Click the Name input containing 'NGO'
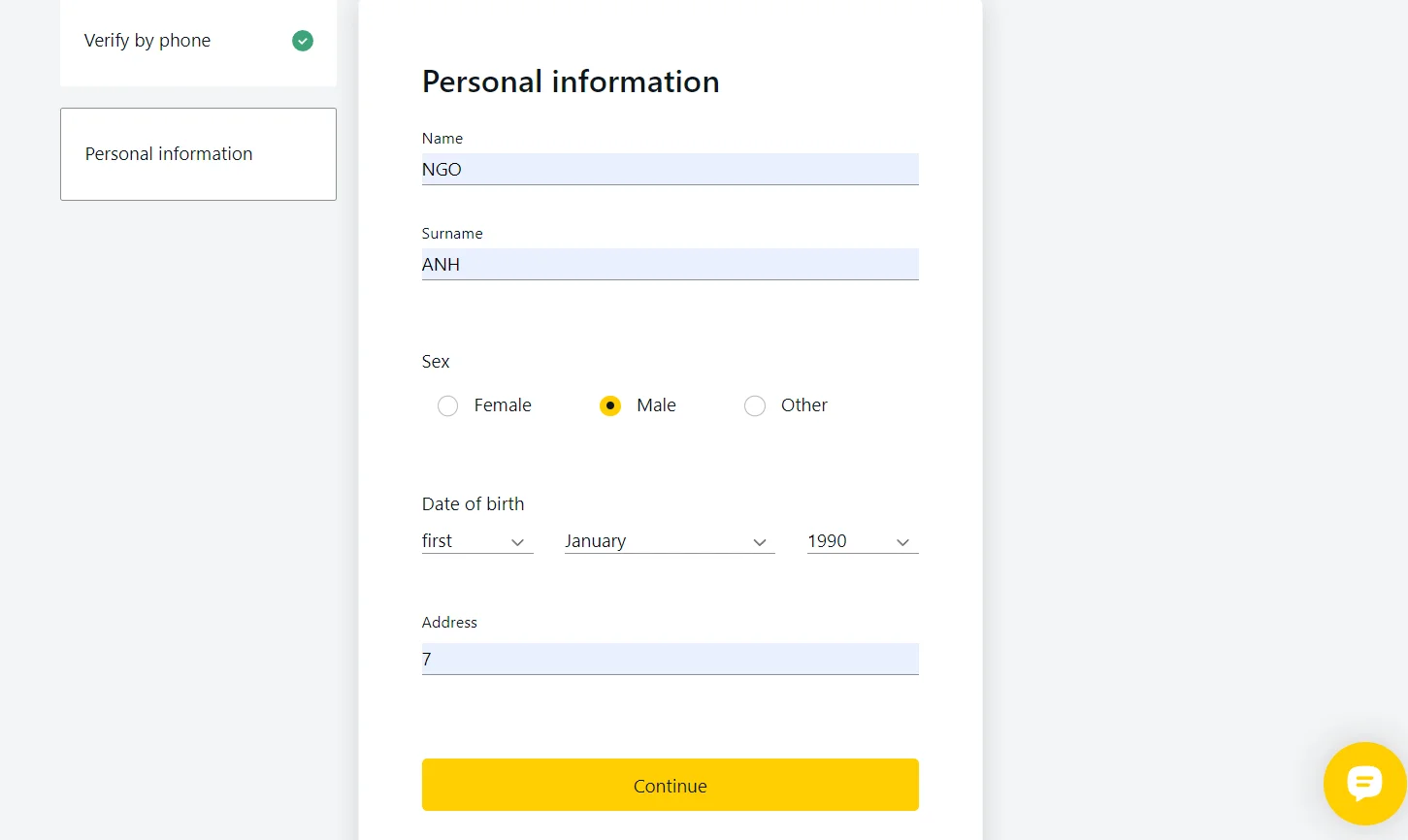1408x840 pixels. 670,169
